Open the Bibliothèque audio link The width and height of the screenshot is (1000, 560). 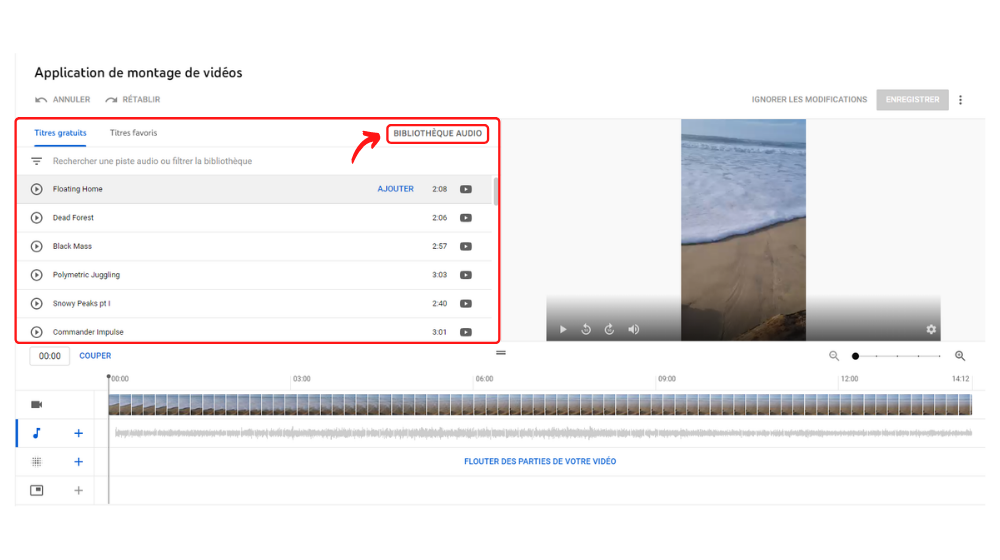438,133
